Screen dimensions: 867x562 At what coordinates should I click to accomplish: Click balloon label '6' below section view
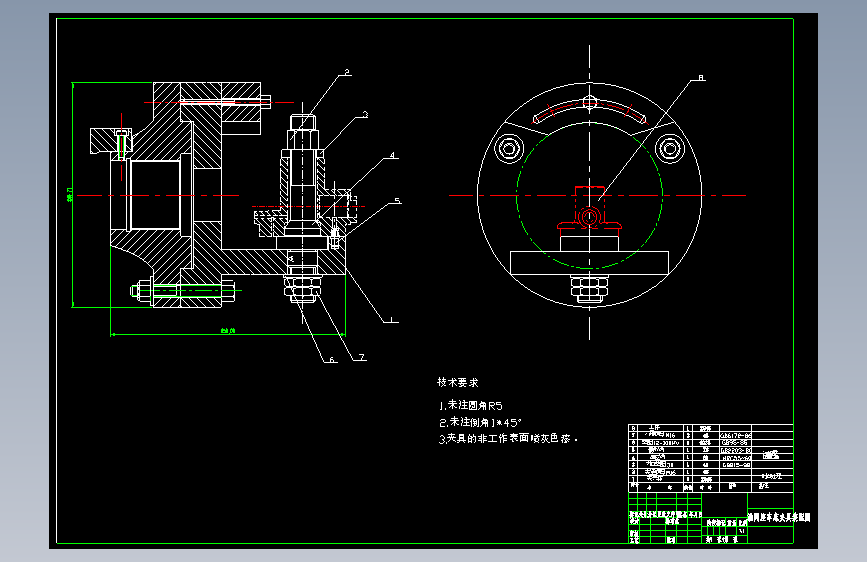(x=332, y=360)
